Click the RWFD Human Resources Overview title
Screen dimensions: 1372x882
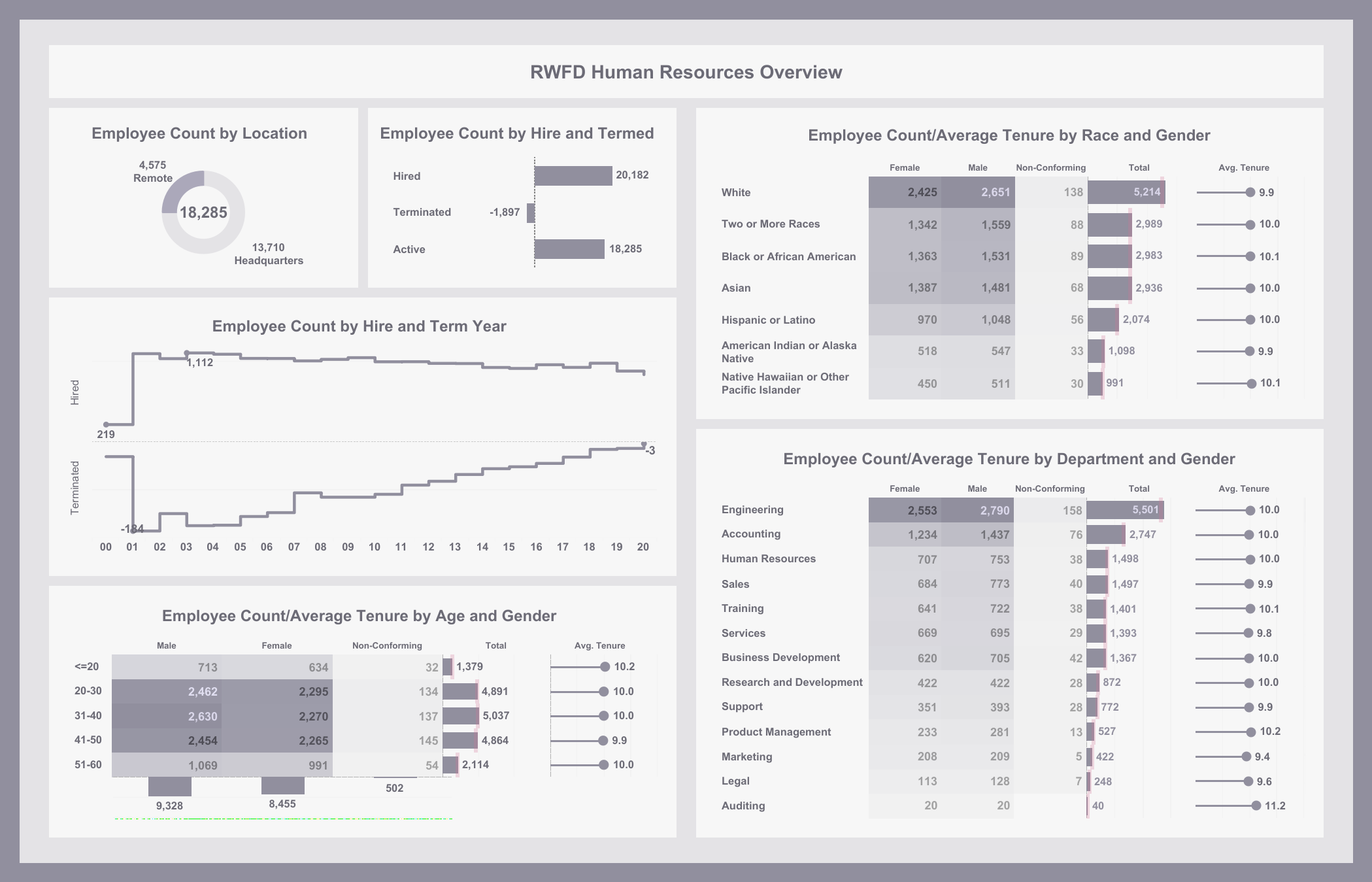(x=686, y=72)
